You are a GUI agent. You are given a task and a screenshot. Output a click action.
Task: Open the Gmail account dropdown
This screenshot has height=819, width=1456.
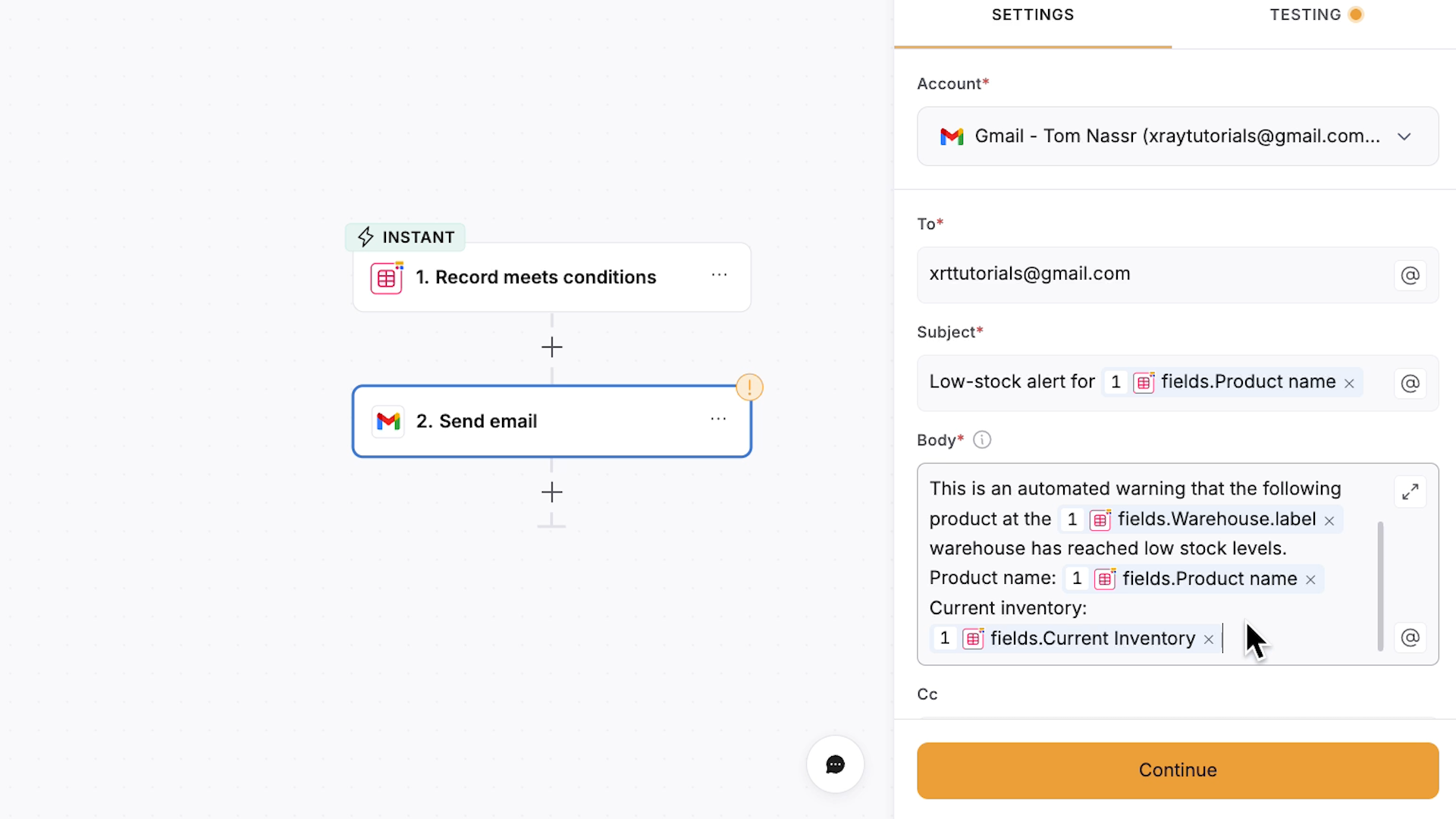[1404, 136]
